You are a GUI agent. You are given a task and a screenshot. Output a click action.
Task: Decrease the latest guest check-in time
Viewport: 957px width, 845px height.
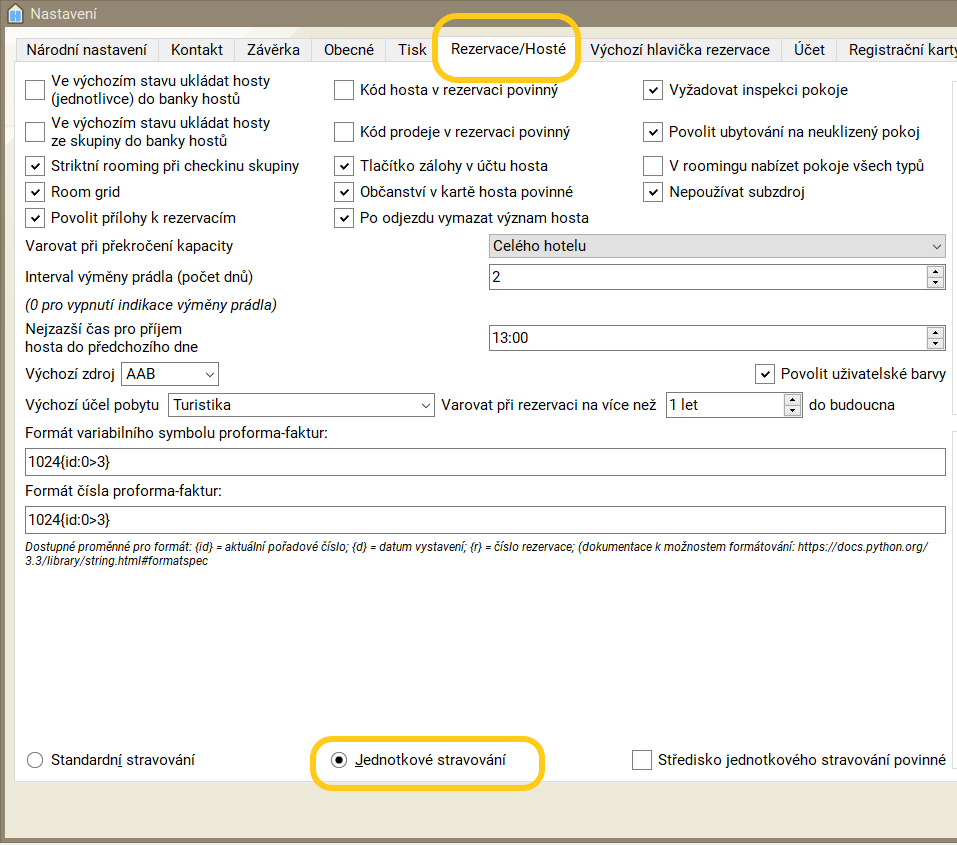pyautogui.click(x=935, y=344)
